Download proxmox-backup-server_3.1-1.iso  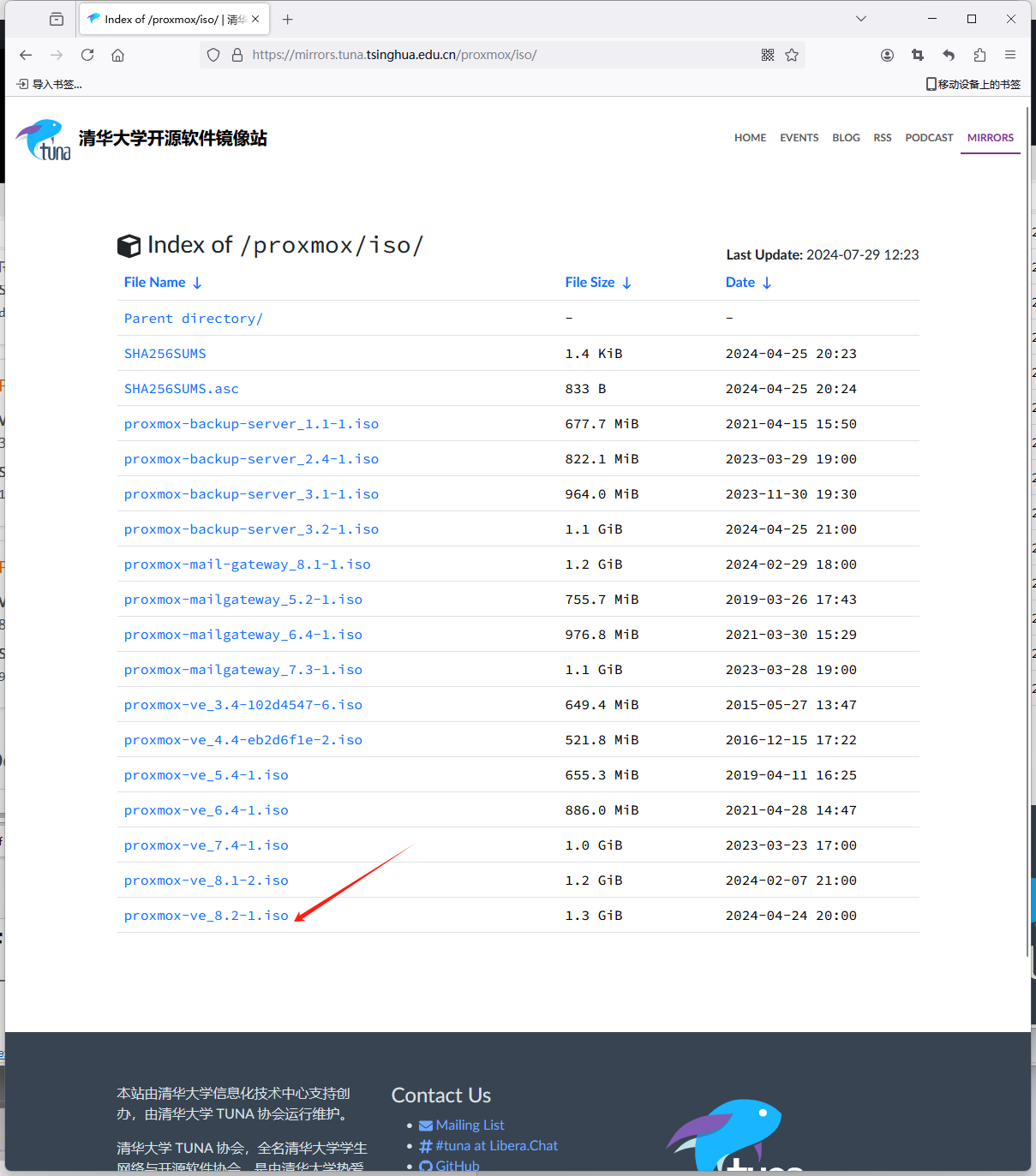[x=251, y=494]
